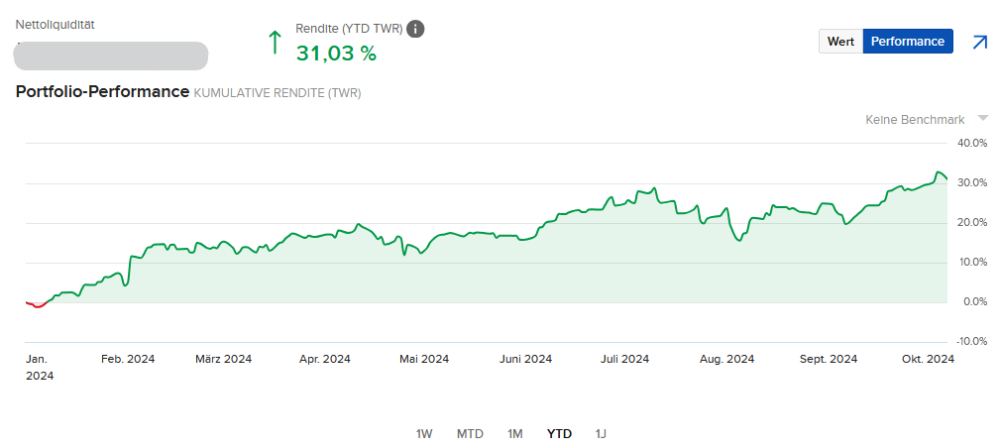Screen dimensions: 1000x448
Task: Select the MTD time range
Action: 470,433
